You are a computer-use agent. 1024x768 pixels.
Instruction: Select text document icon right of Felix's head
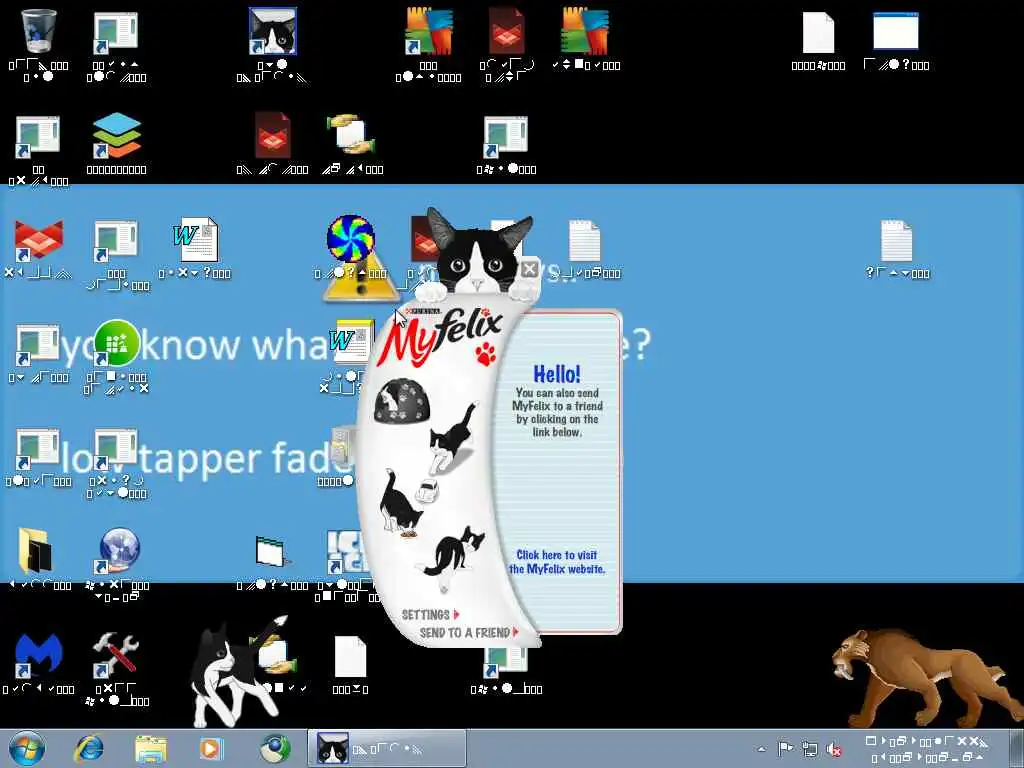pyautogui.click(x=584, y=240)
